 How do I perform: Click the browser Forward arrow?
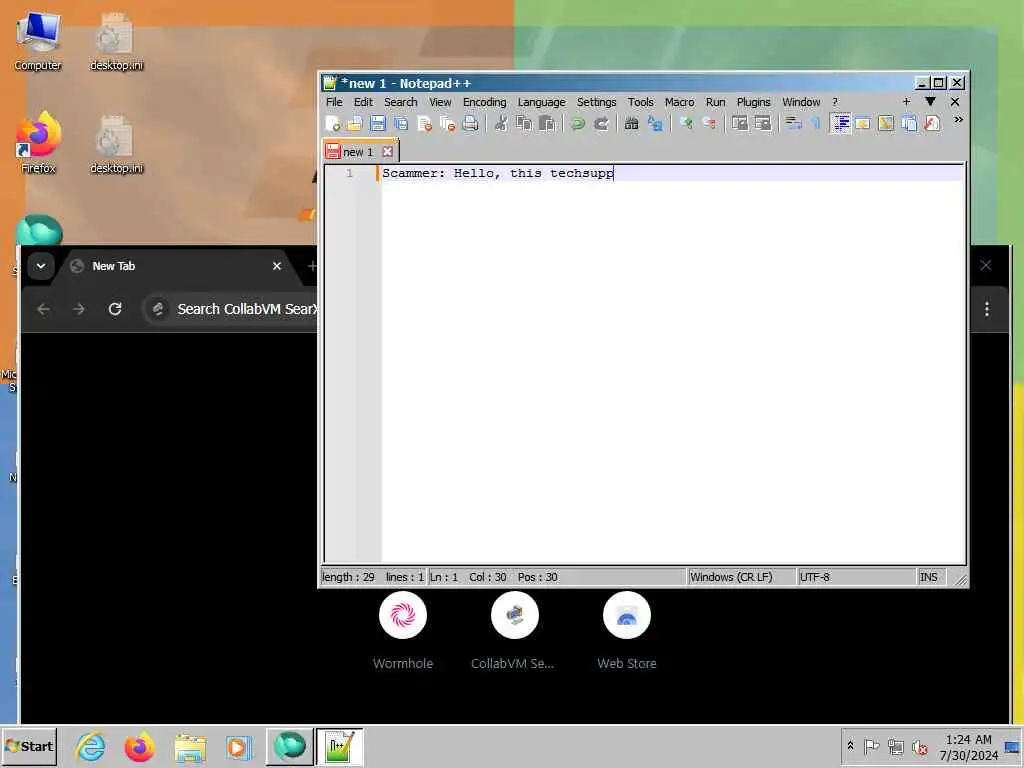(x=79, y=309)
